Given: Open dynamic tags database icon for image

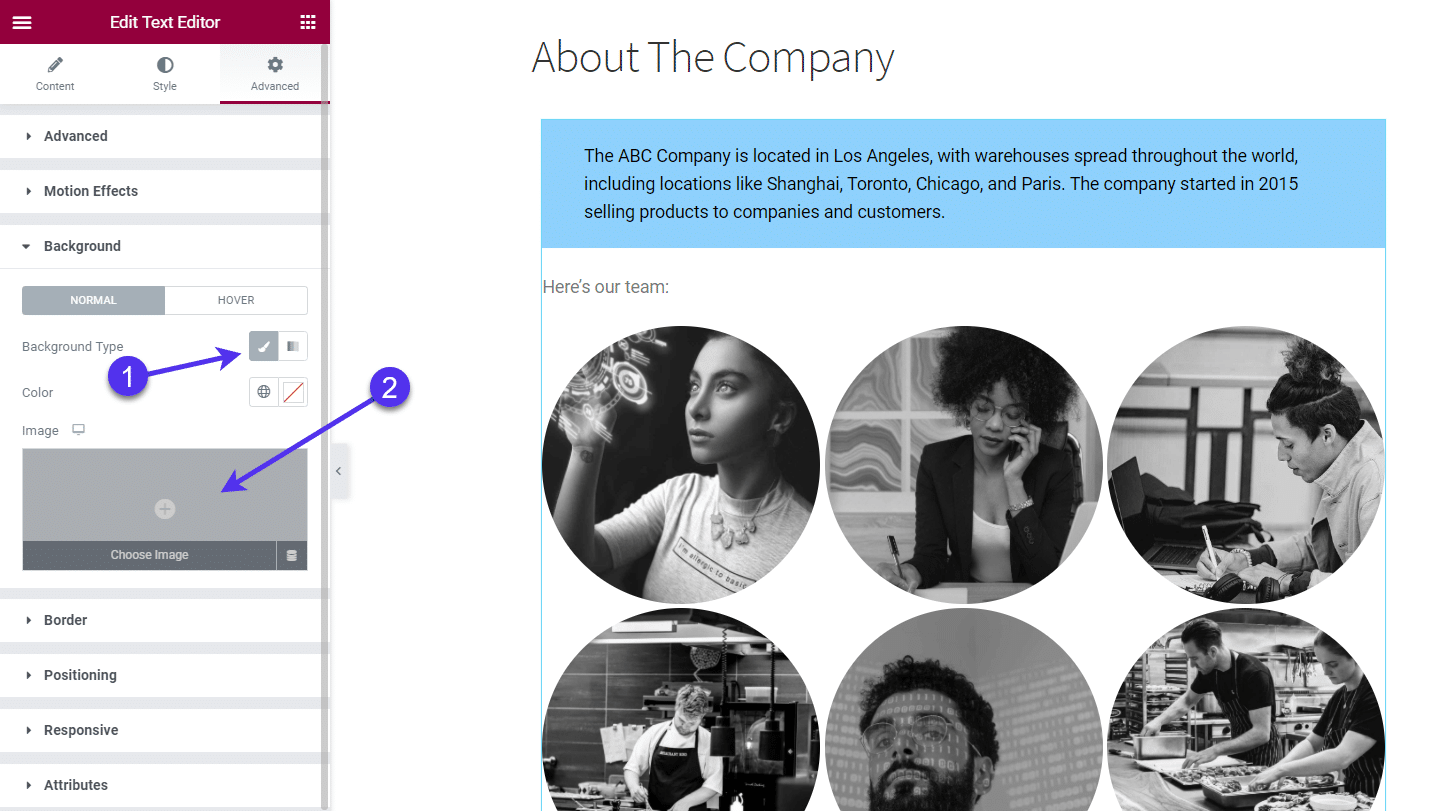Looking at the screenshot, I should pos(292,556).
